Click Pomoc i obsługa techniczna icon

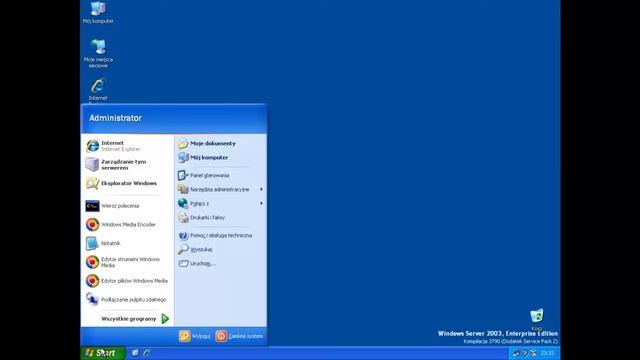point(183,236)
